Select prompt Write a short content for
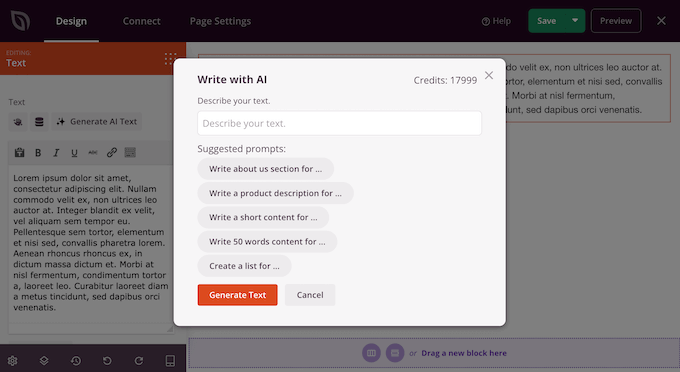 (263, 217)
